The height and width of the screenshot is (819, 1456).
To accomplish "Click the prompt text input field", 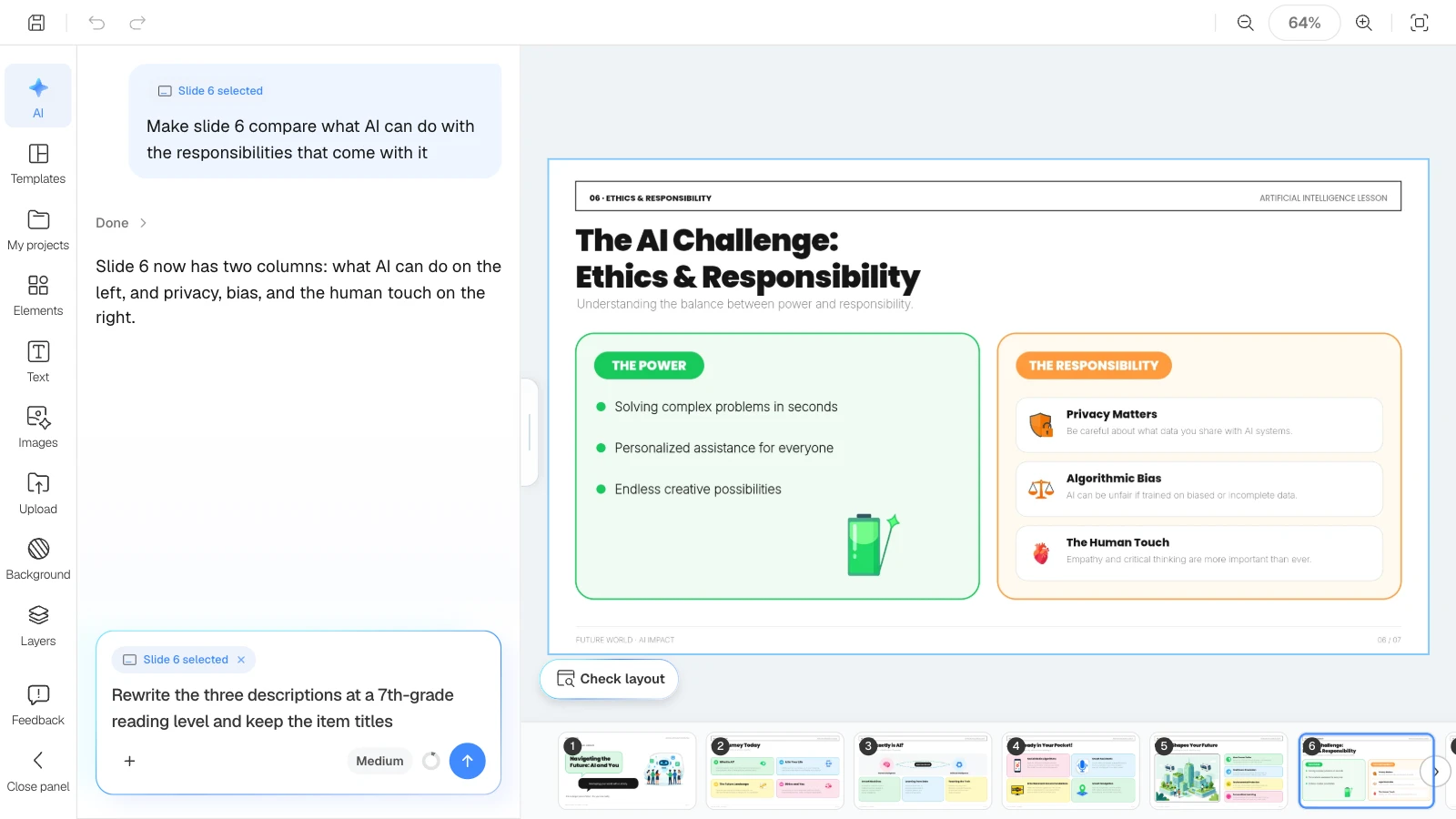I will pyautogui.click(x=298, y=708).
